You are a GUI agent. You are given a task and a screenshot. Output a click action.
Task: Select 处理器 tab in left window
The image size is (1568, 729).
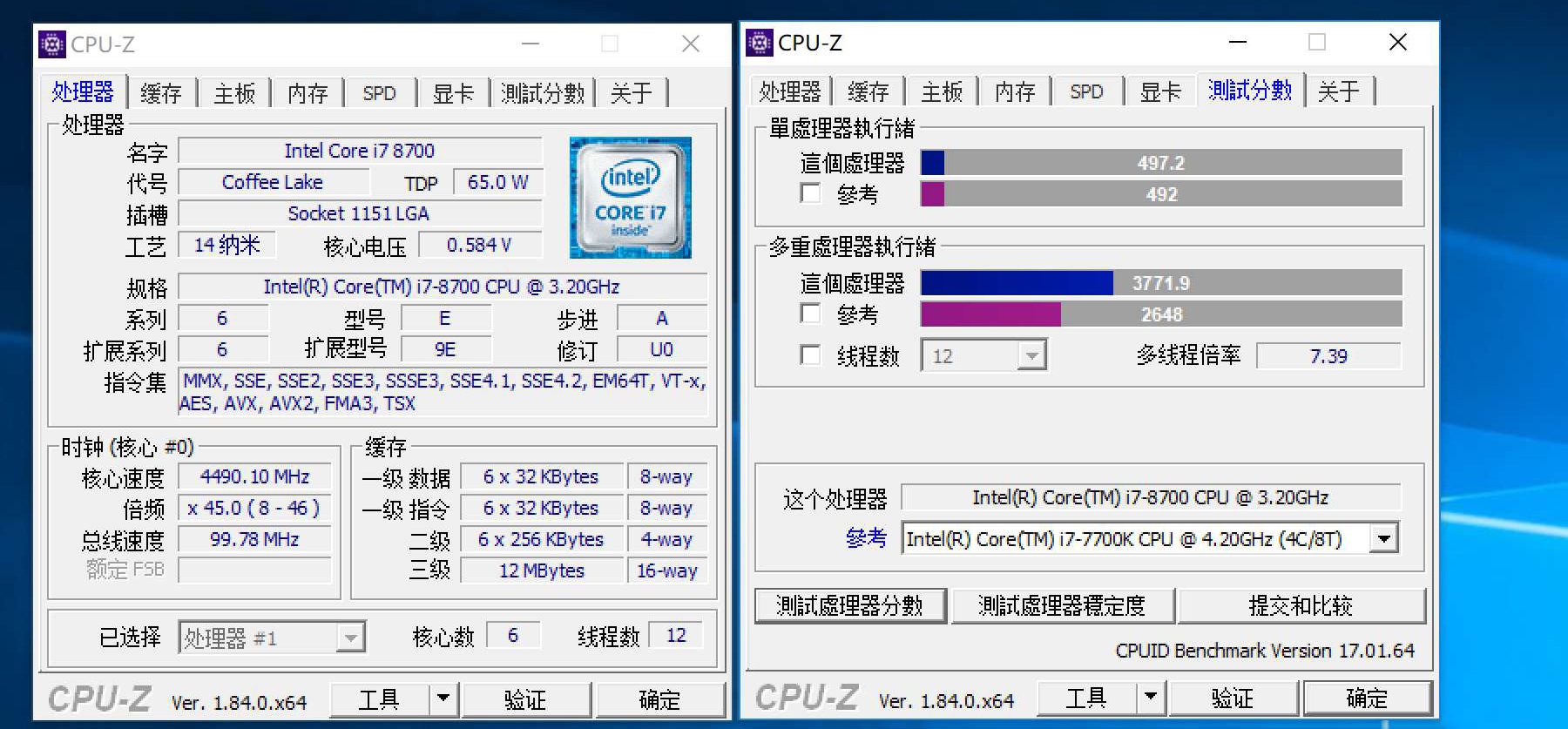point(83,91)
